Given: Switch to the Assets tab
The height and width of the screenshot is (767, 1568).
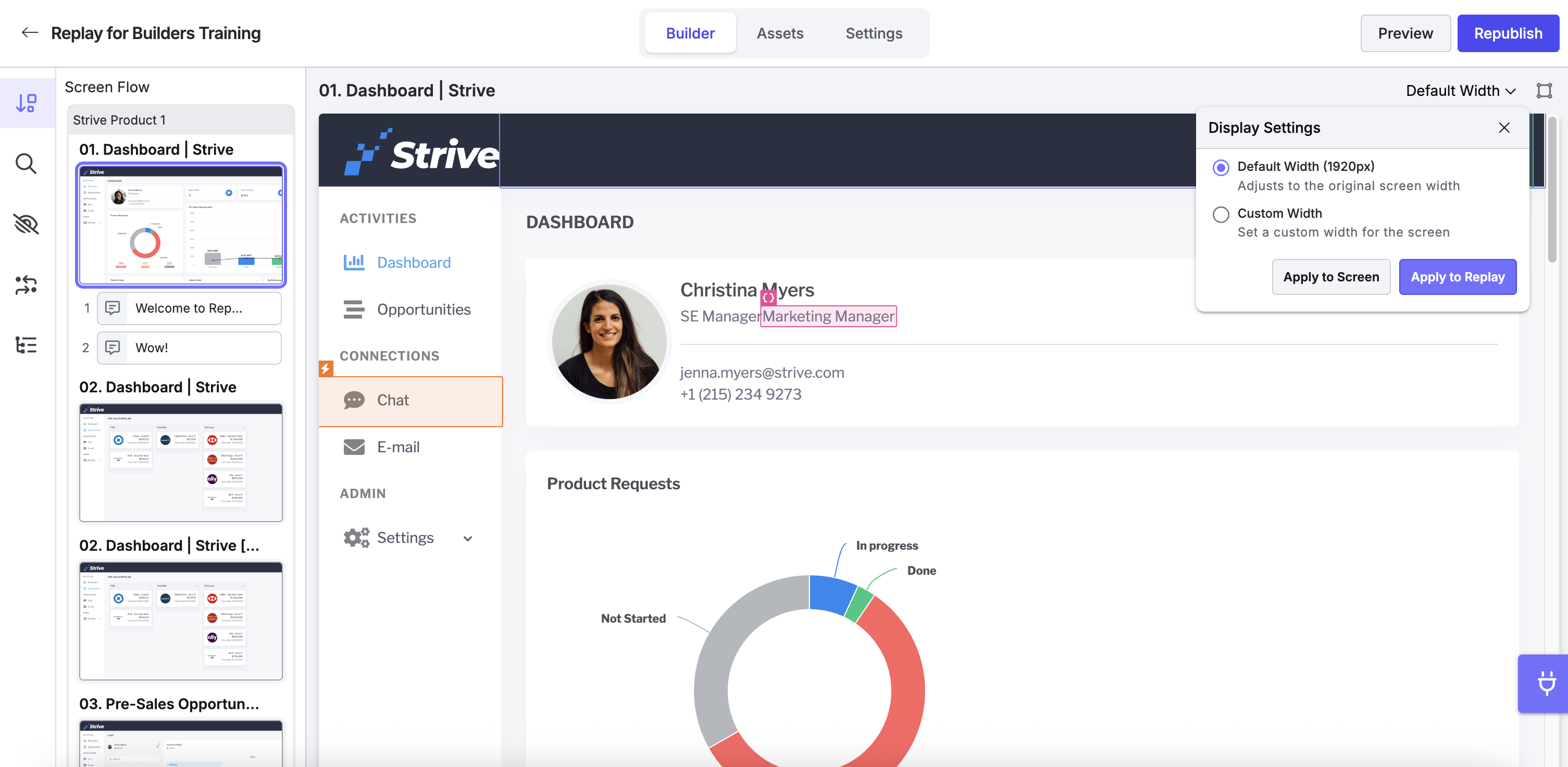Looking at the screenshot, I should [x=780, y=33].
